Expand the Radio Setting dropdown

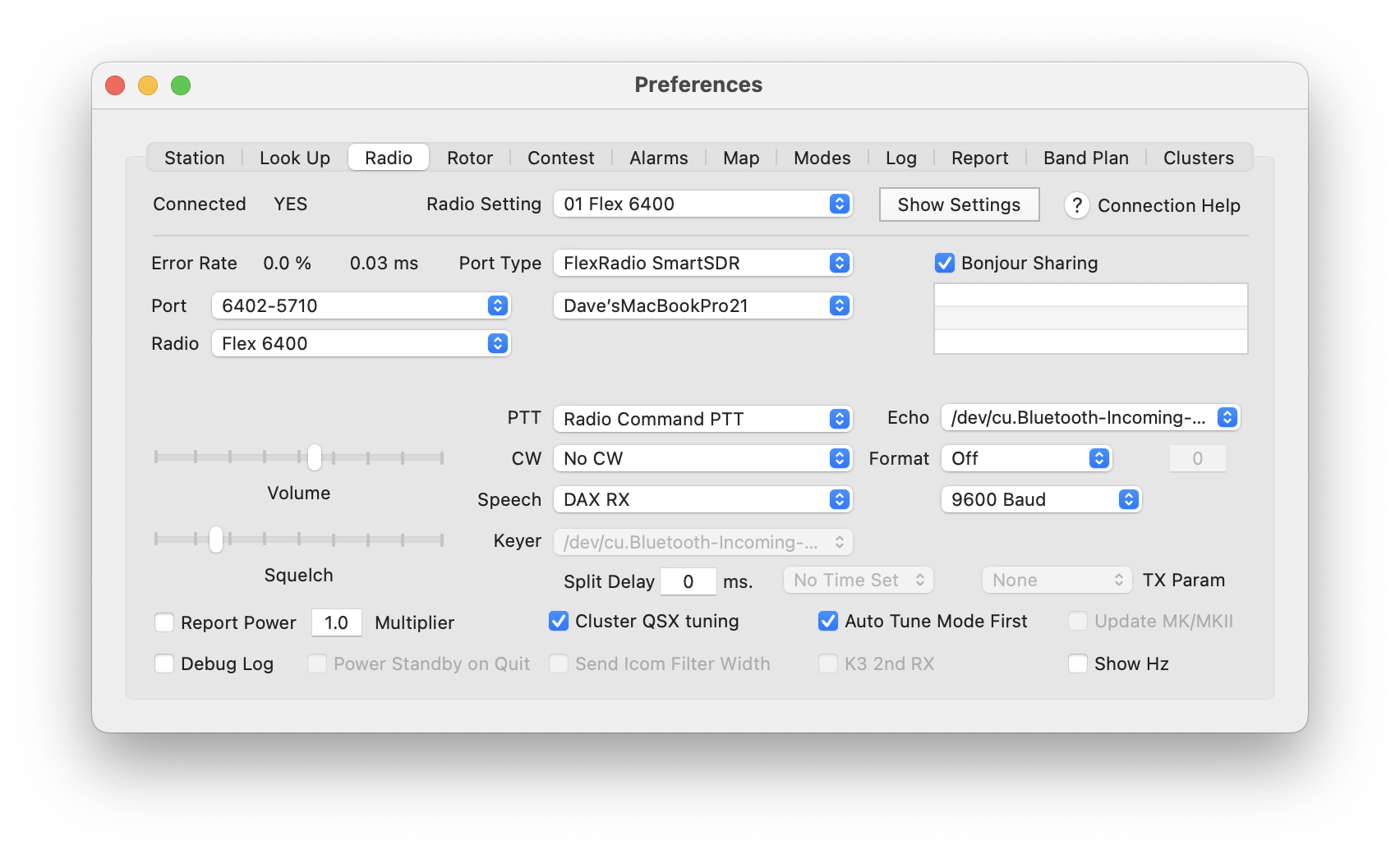tap(702, 204)
